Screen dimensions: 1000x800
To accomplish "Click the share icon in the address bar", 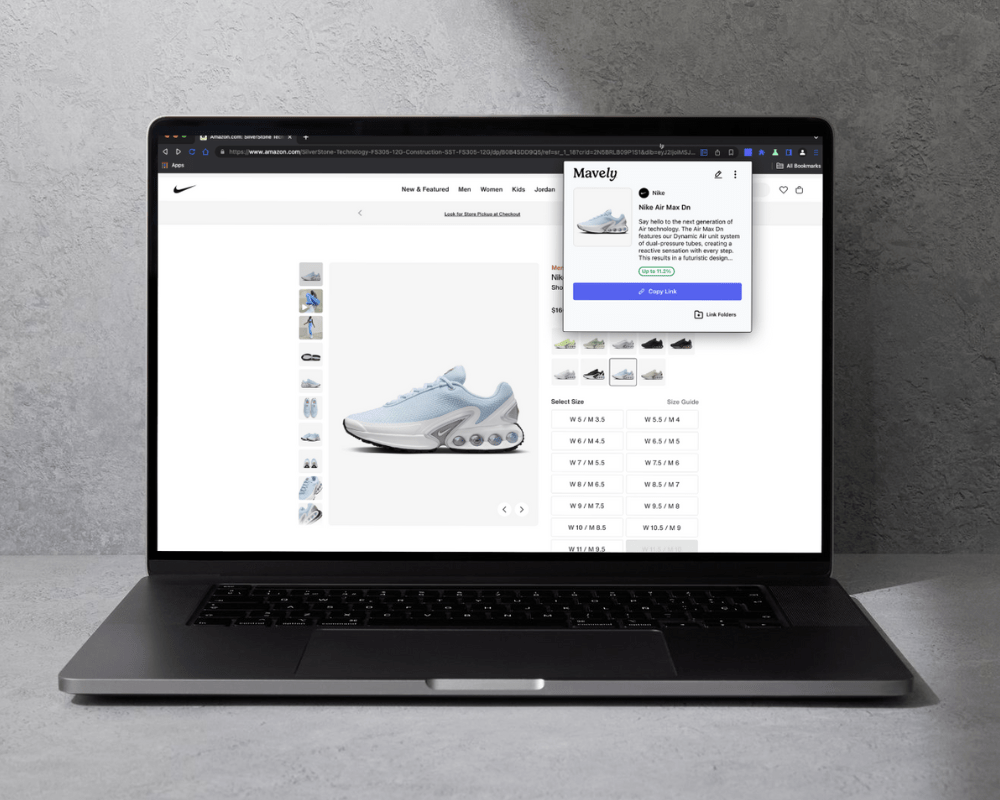I will click(x=717, y=152).
